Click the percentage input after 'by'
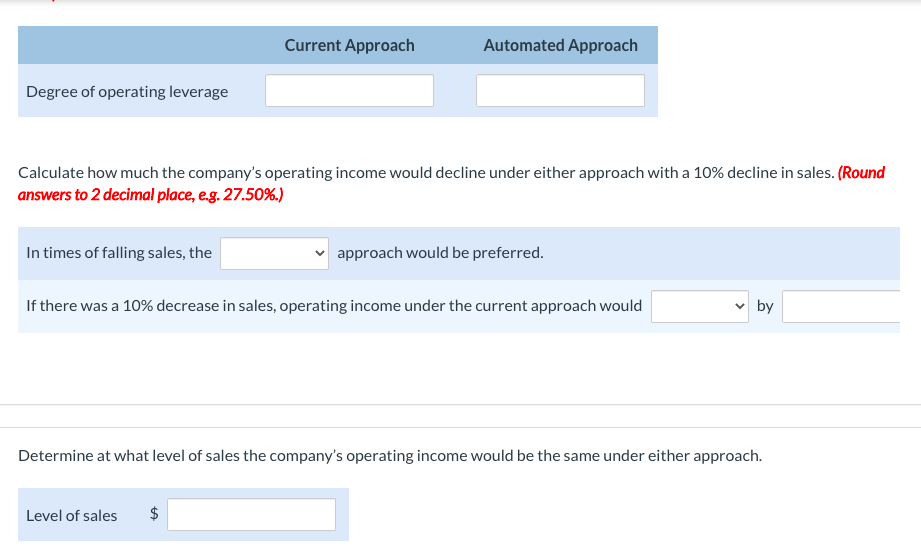The image size is (921, 560). tap(841, 306)
